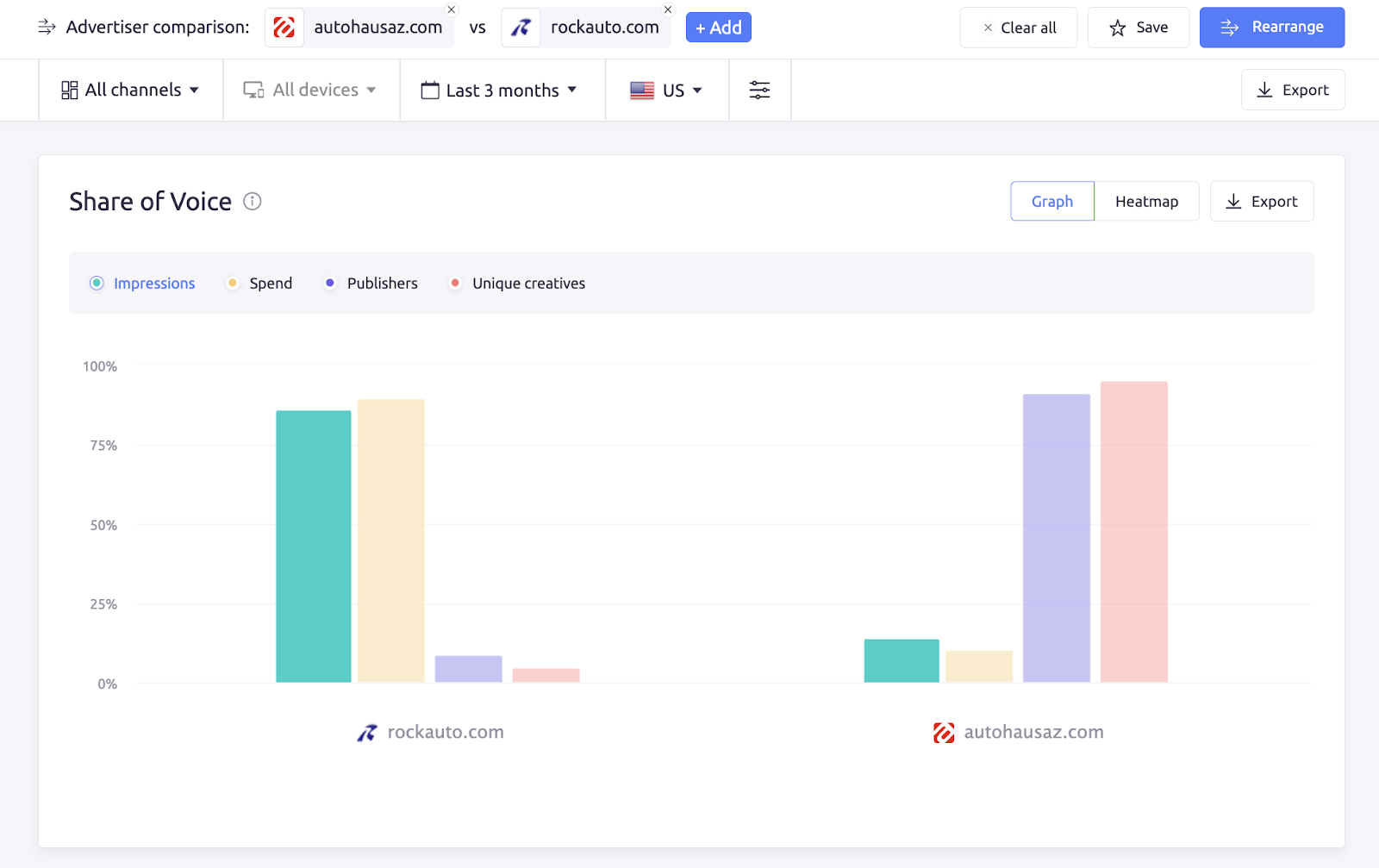Click the rockauto.com logo in header
The image size is (1379, 868).
point(521,28)
